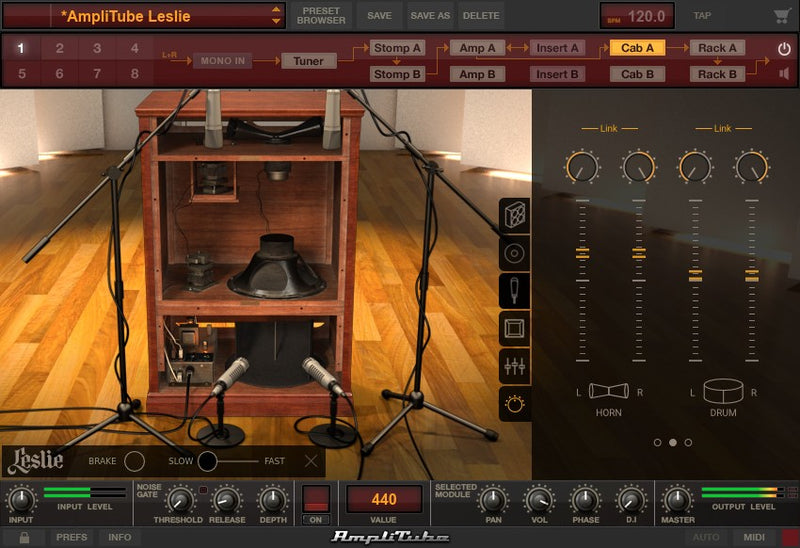Step to next preset with down arrow
This screenshot has height=548, width=800.
[x=276, y=21]
